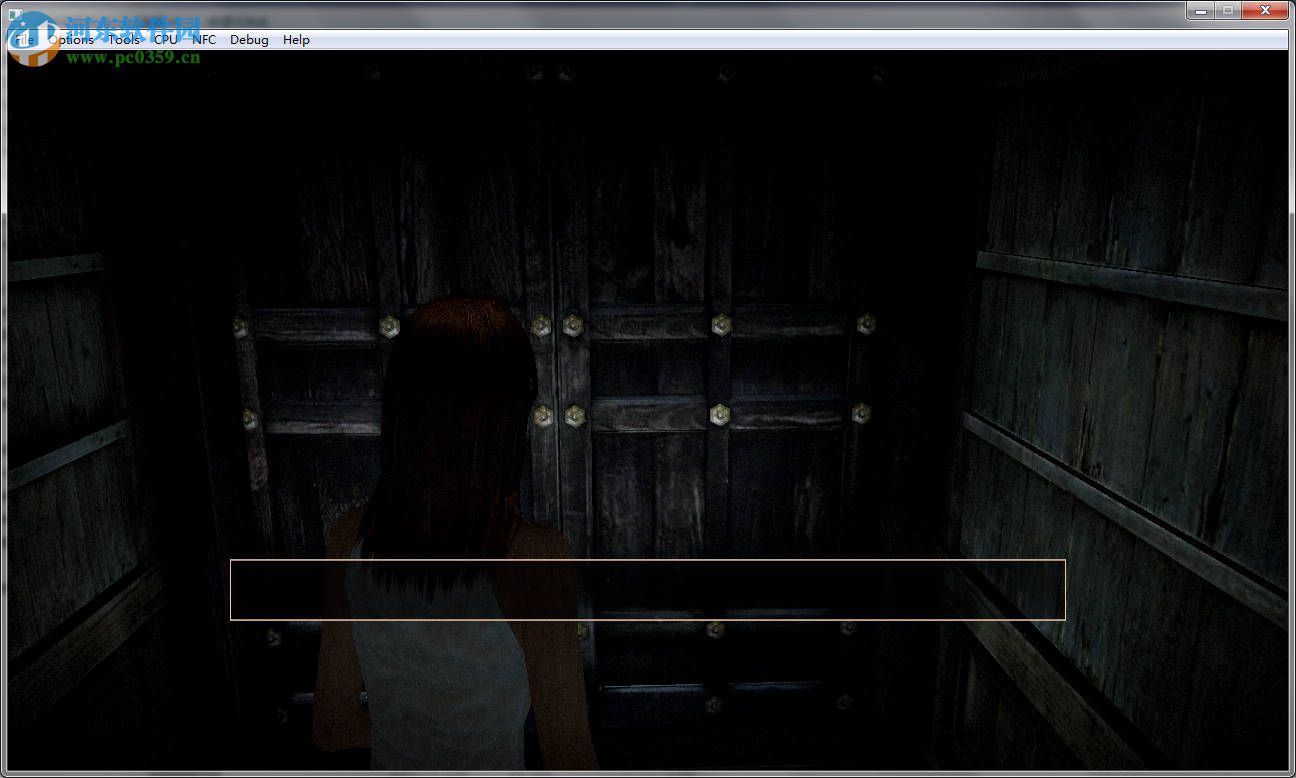Image resolution: width=1296 pixels, height=778 pixels.
Task: Open the CPU menu
Action: point(165,40)
